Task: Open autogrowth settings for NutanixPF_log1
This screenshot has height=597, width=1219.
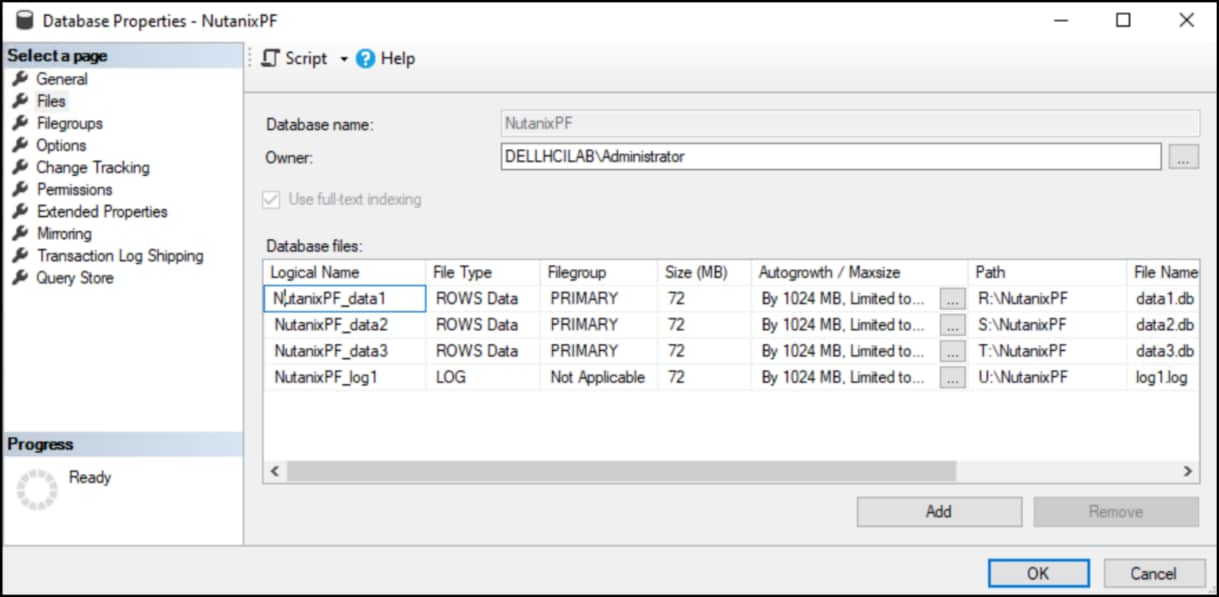Action: point(952,376)
